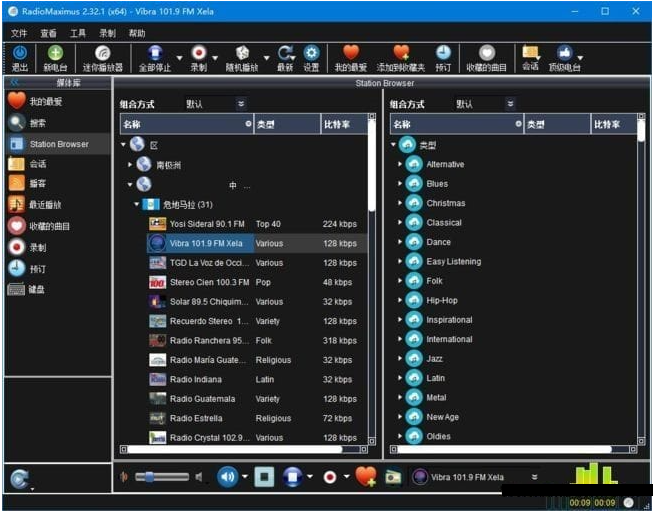The height and width of the screenshot is (514, 653).
Task: Open the 工具 menu
Action: (x=78, y=33)
